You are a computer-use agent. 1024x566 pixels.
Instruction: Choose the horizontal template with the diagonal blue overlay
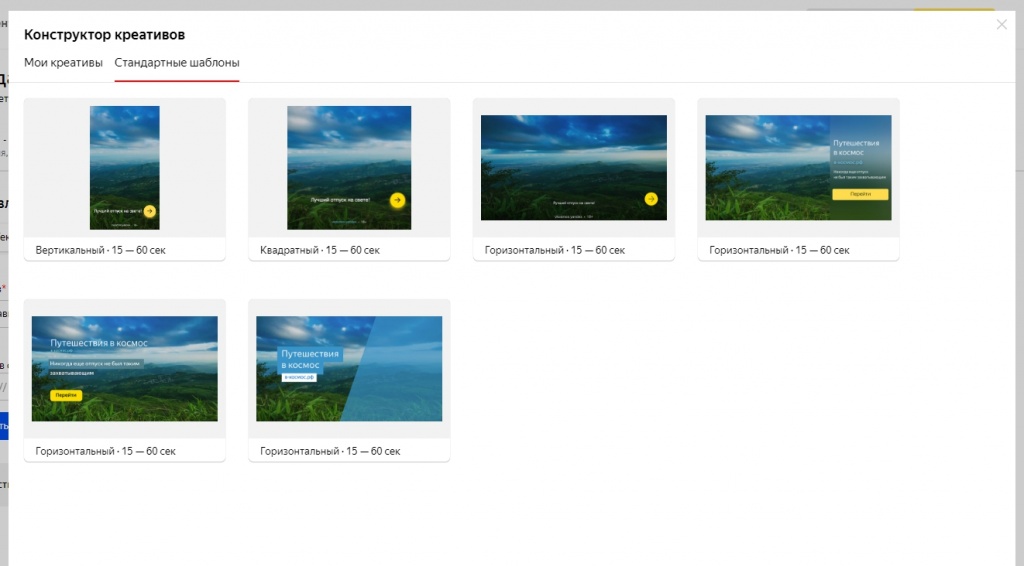349,368
